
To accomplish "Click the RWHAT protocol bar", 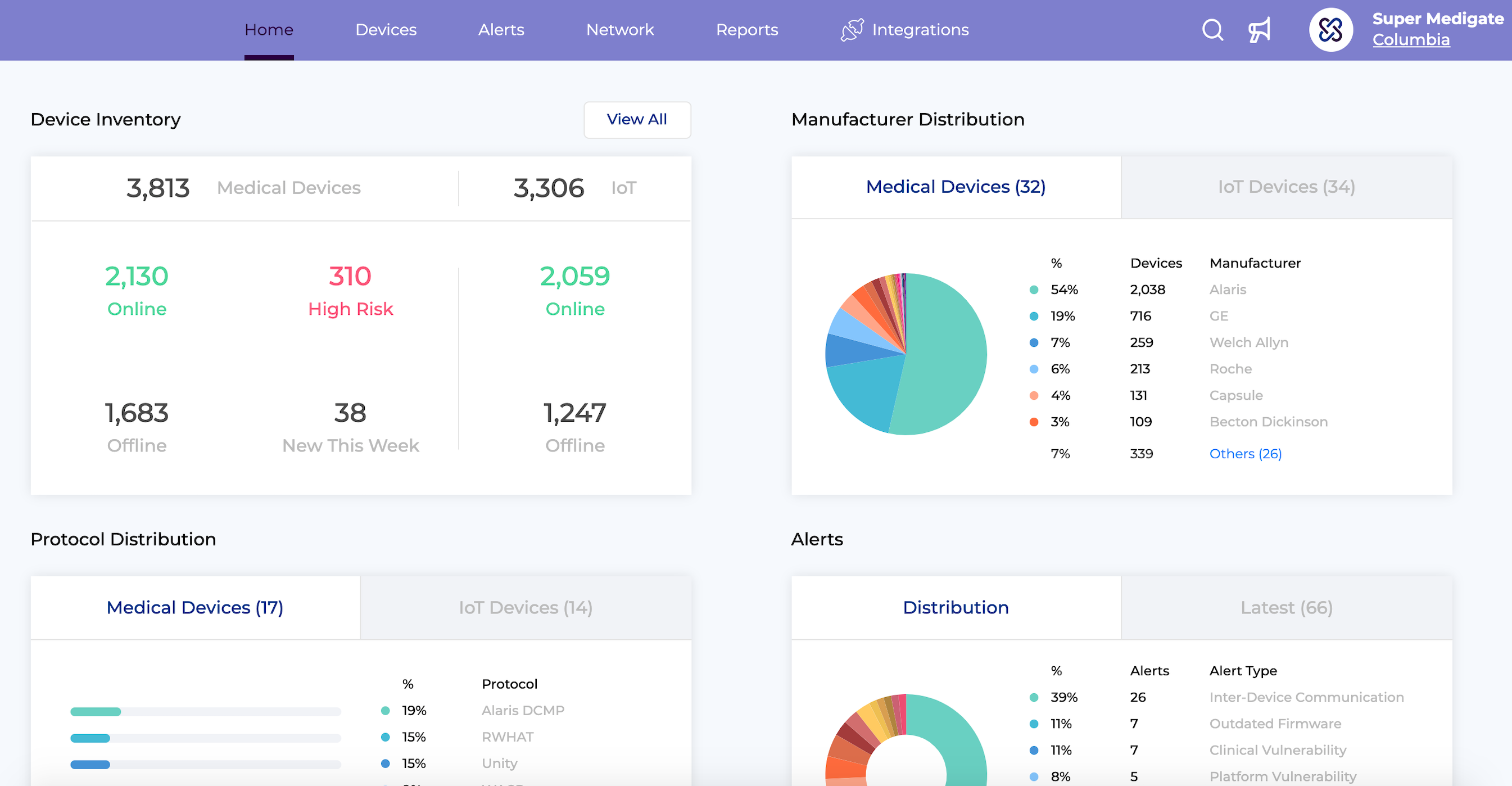I will [x=205, y=738].
